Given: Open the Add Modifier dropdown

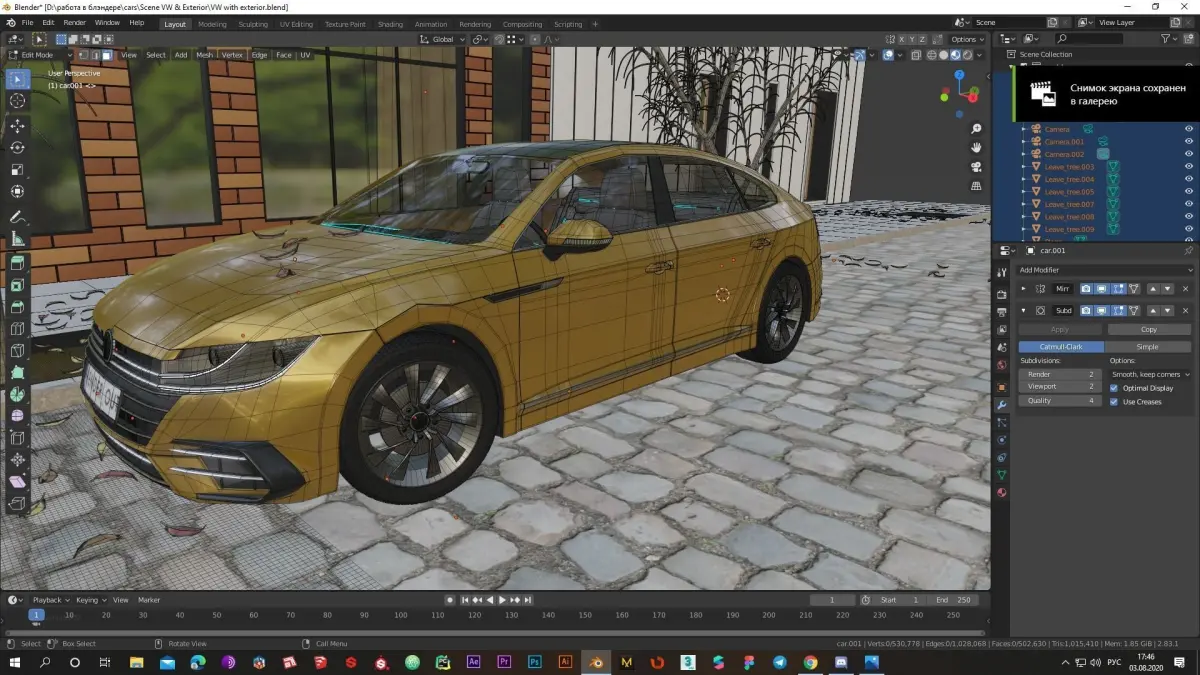Looking at the screenshot, I should 1105,270.
